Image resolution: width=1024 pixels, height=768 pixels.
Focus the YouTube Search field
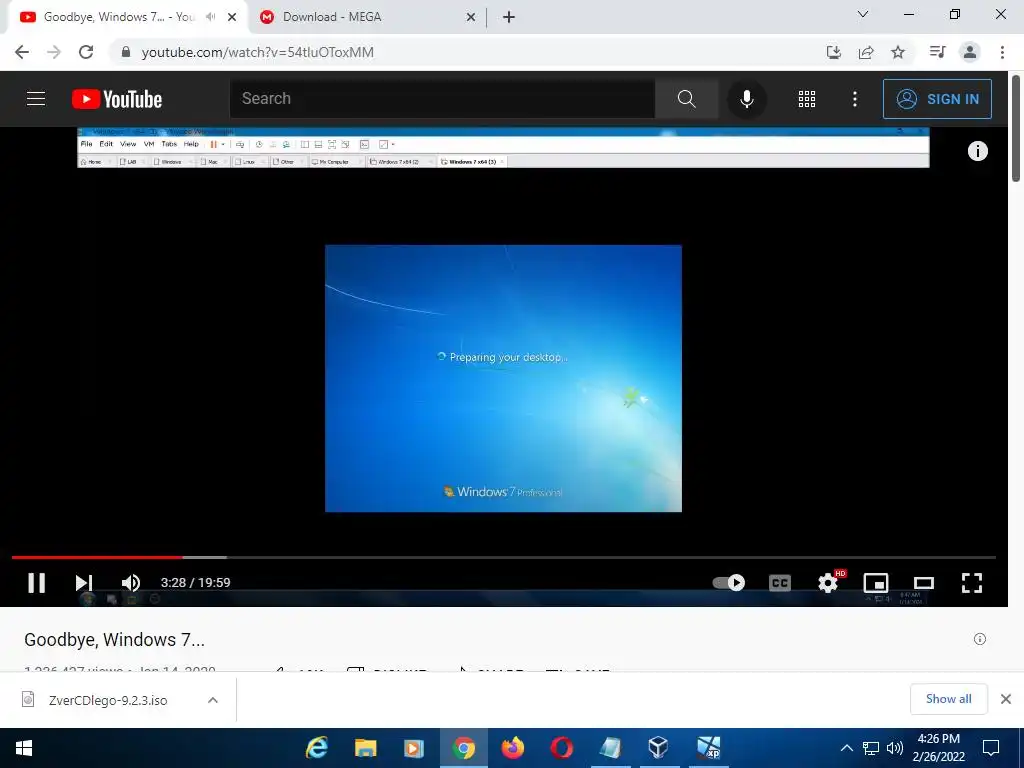pos(442,99)
